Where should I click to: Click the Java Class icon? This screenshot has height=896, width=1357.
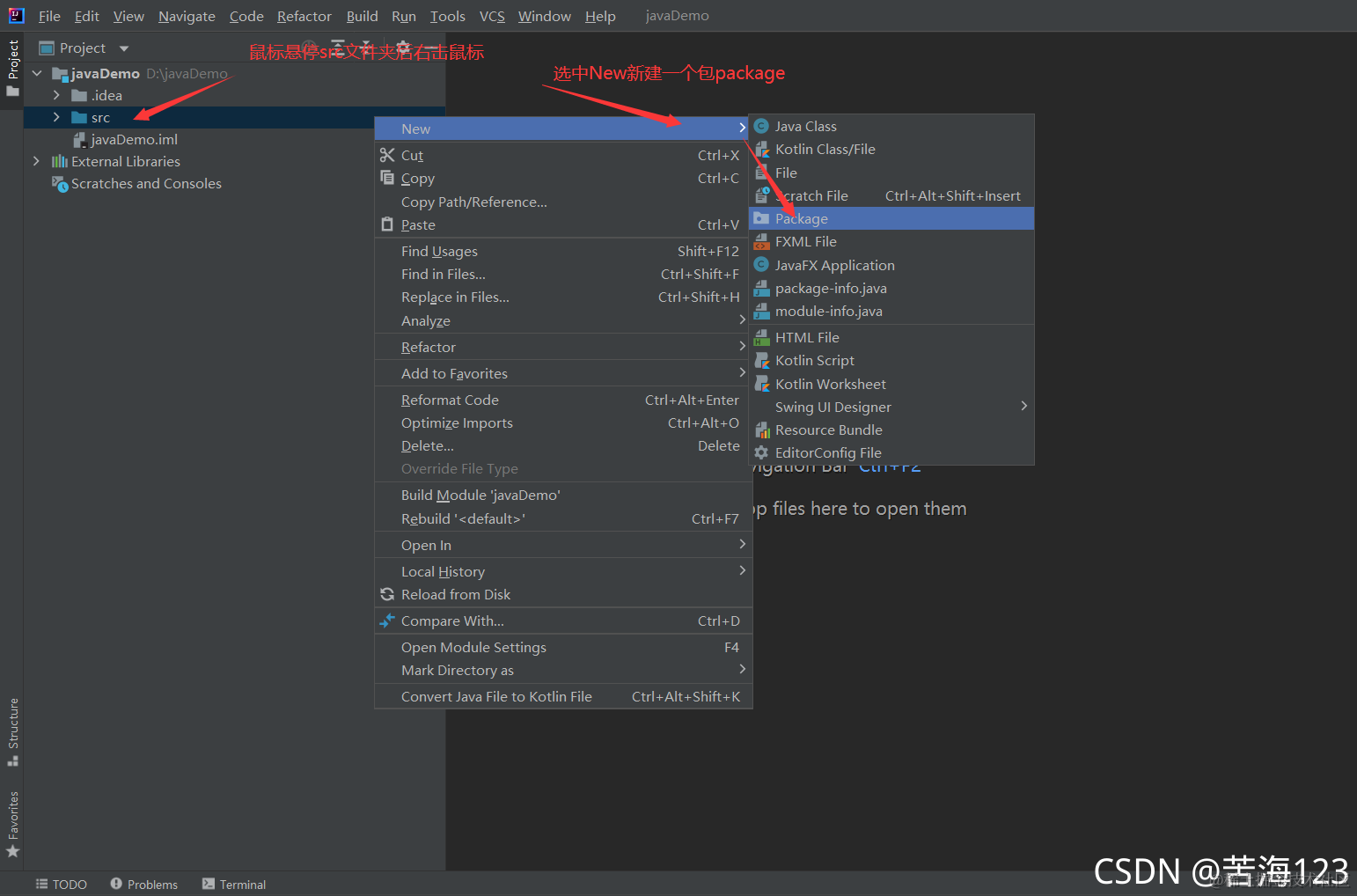(x=762, y=126)
